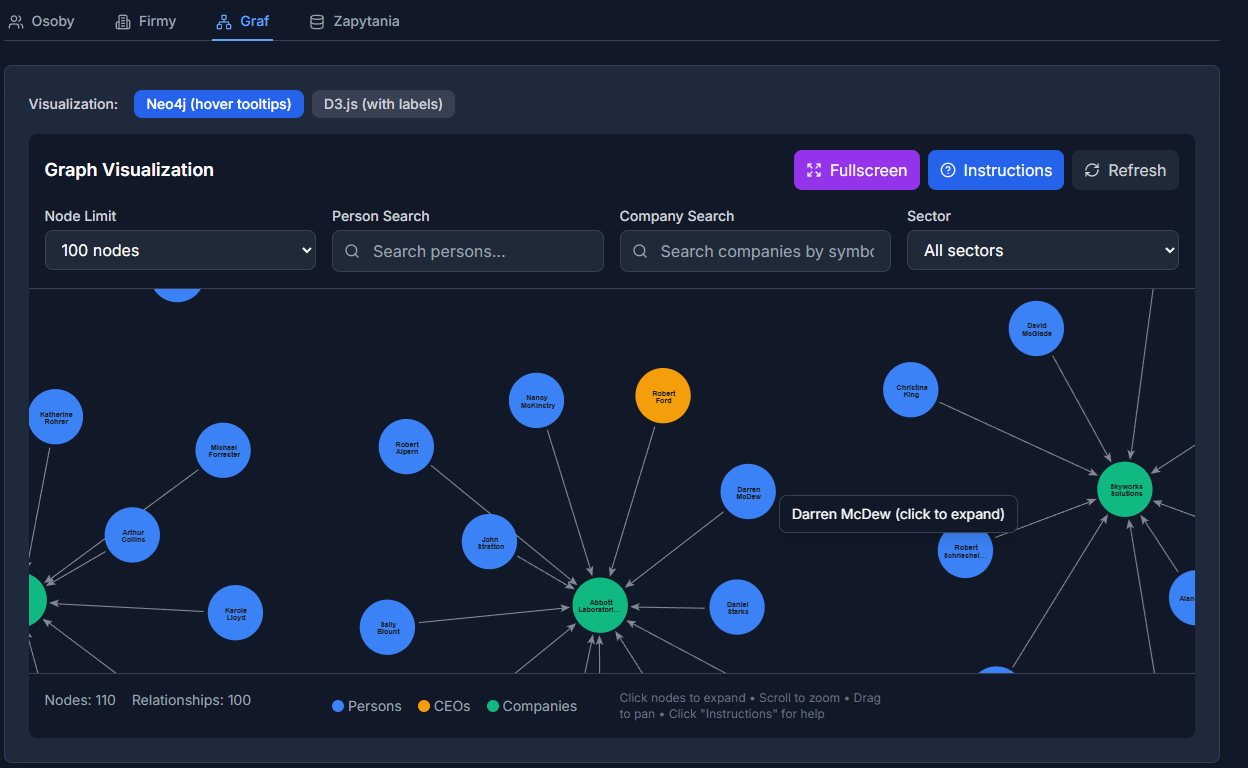Click magnifier icon in Person Search
The image size is (1248, 768).
point(353,251)
